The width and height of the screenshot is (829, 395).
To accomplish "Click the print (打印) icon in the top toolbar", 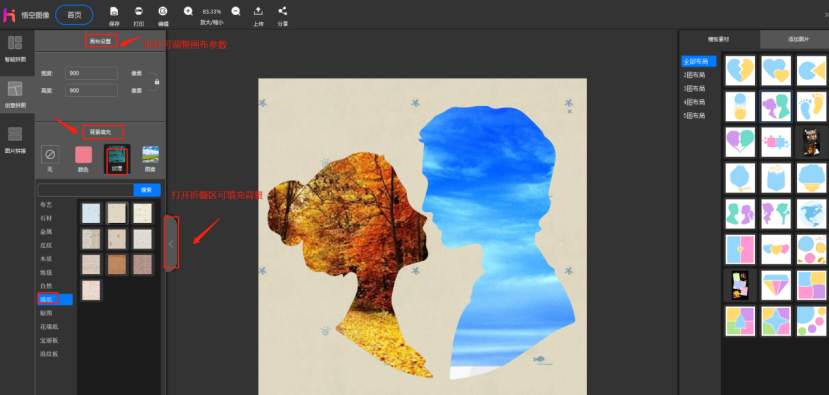I will click(x=139, y=11).
